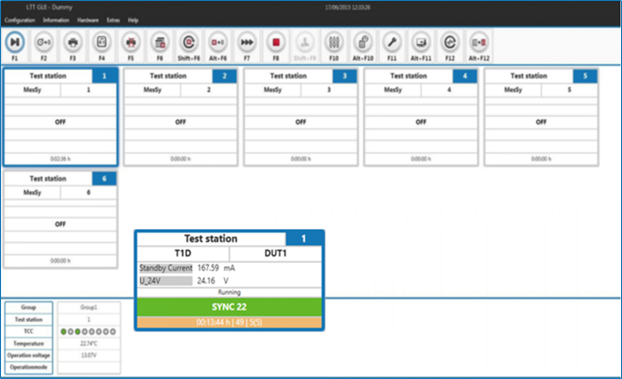Click the F1 play/step toolbar icon
The image size is (622, 379).
[x=15, y=42]
